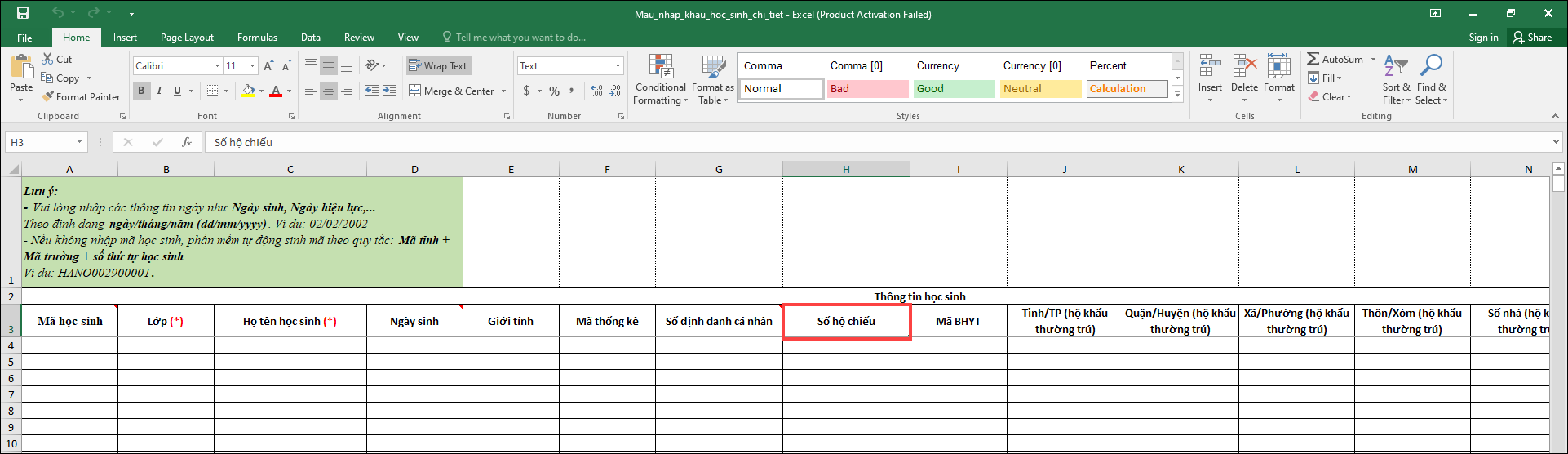The width and height of the screenshot is (1568, 454).
Task: Click the Tell me what you want field
Action: 520,38
